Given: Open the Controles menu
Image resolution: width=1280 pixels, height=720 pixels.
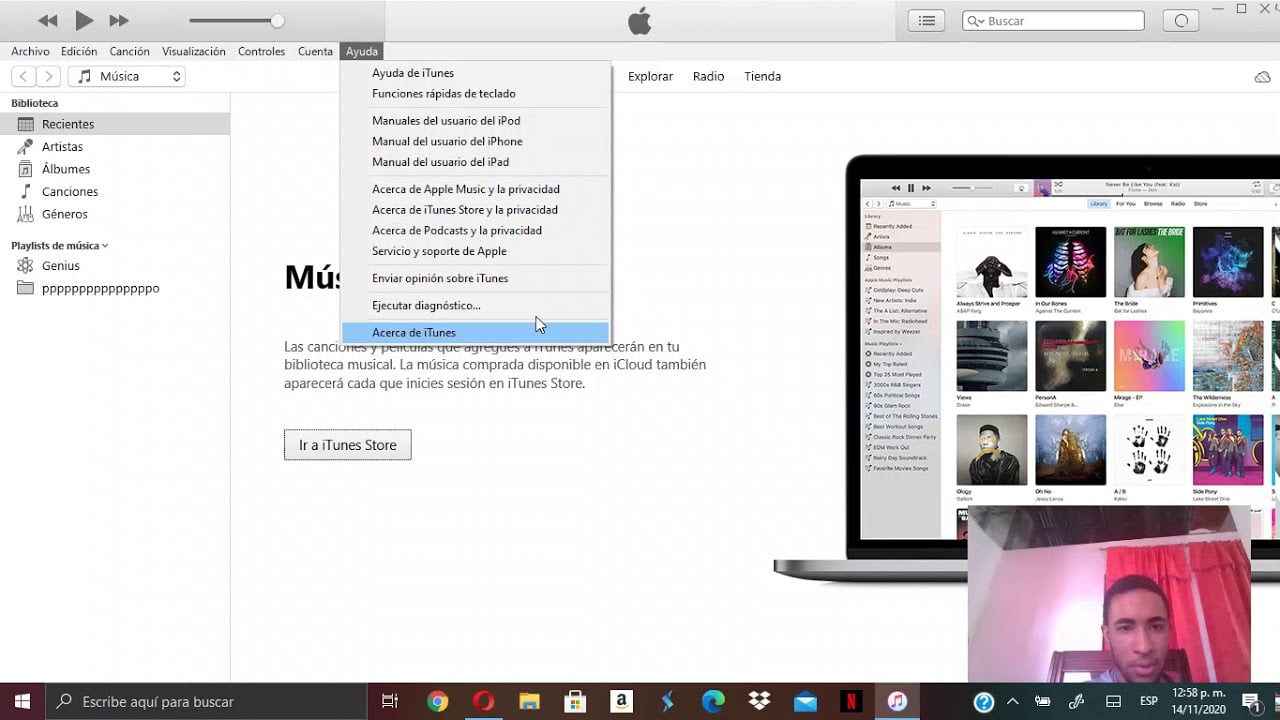Looking at the screenshot, I should [261, 51].
